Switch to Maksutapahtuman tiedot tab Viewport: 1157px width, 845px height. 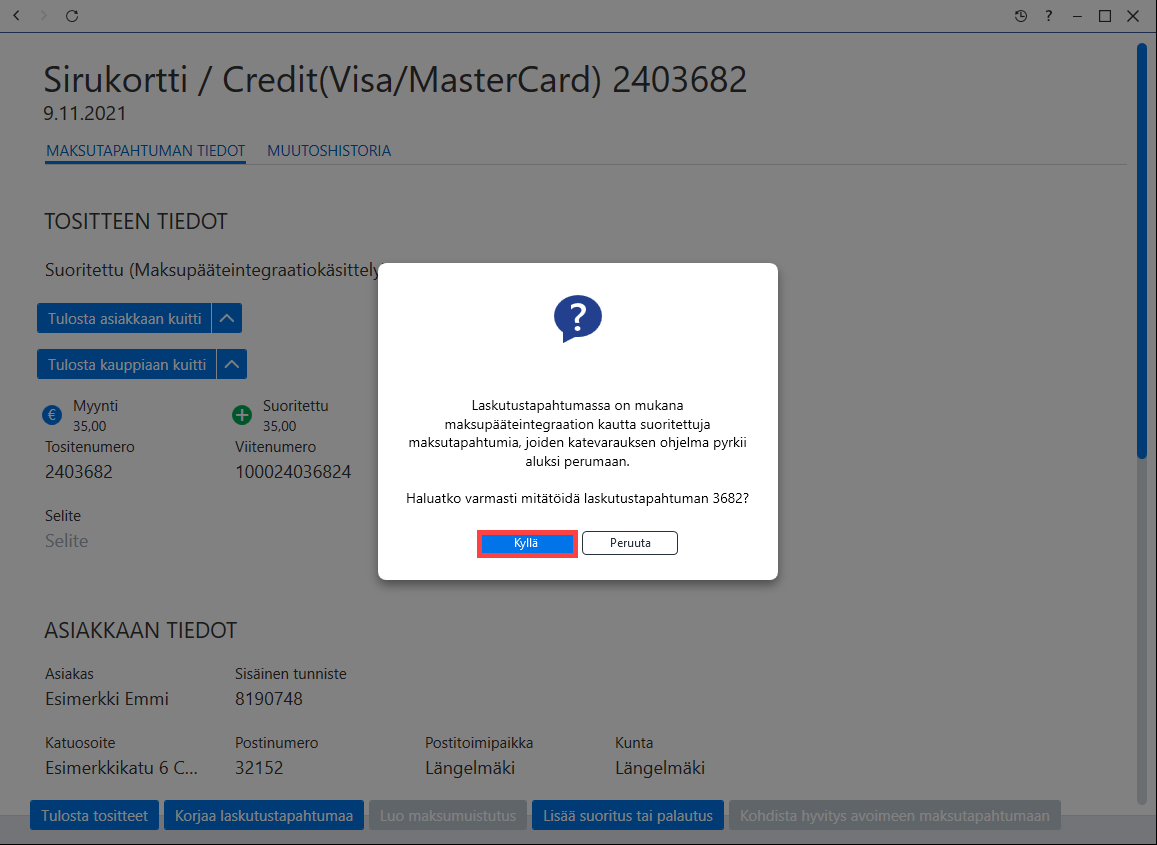coord(145,151)
